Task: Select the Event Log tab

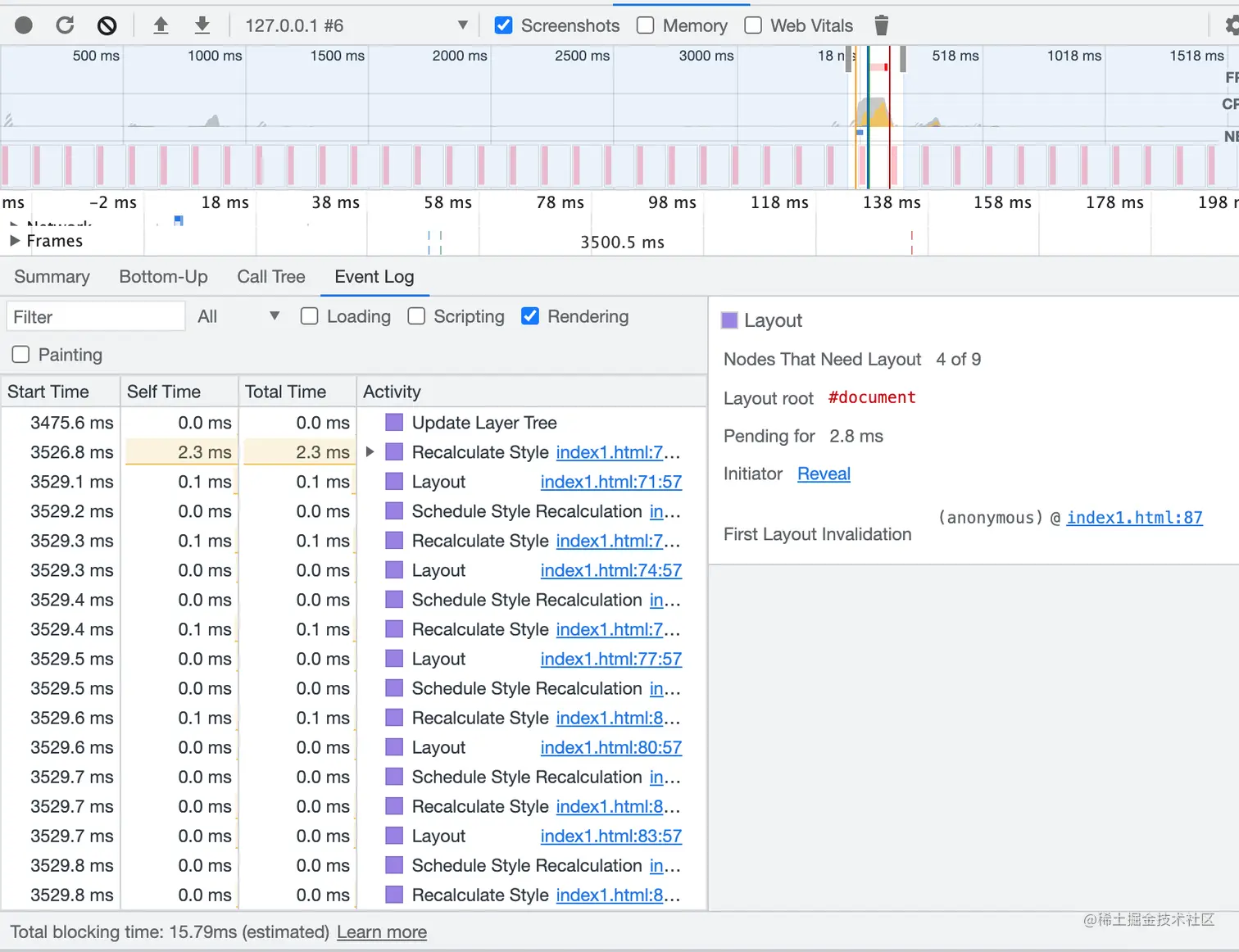Action: click(374, 277)
